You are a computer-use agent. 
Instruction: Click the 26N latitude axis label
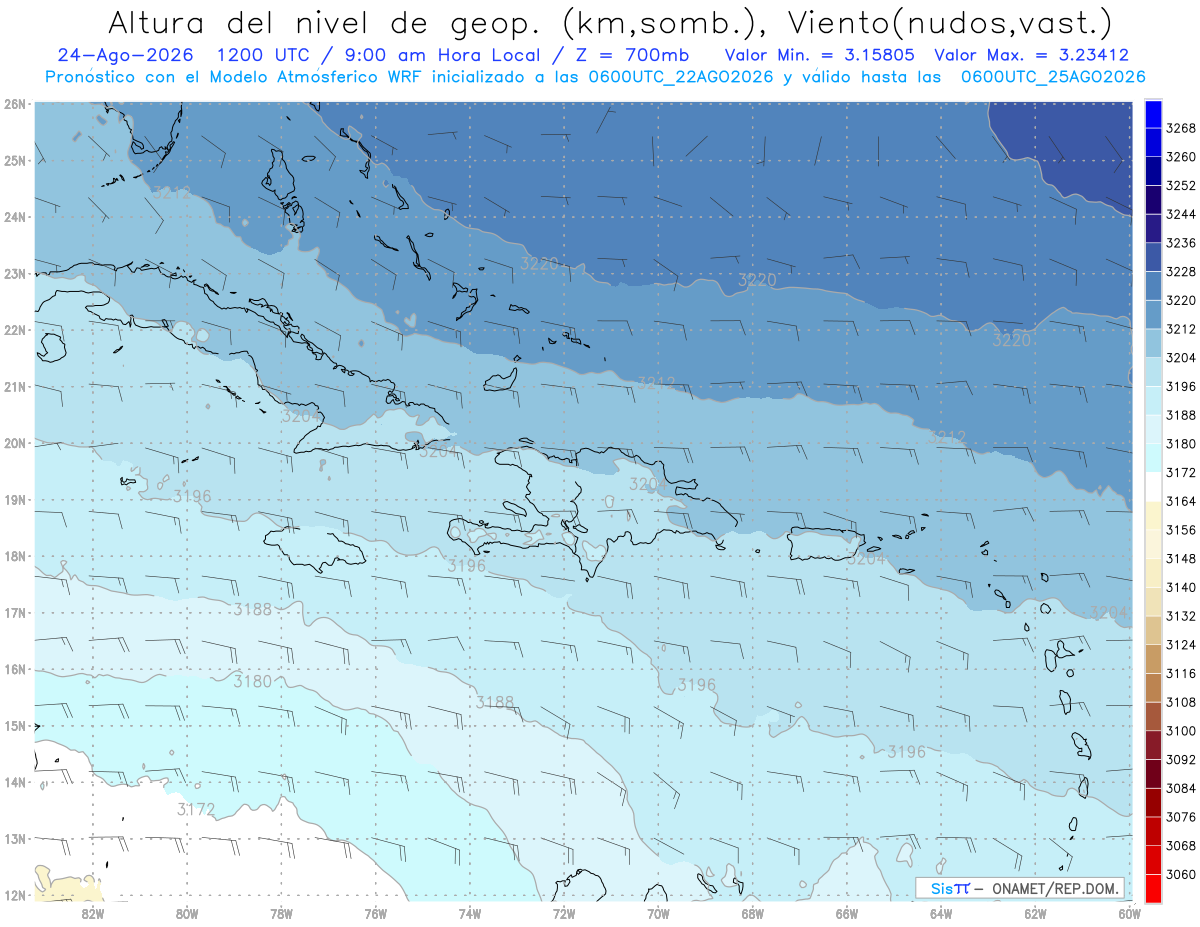(14, 103)
